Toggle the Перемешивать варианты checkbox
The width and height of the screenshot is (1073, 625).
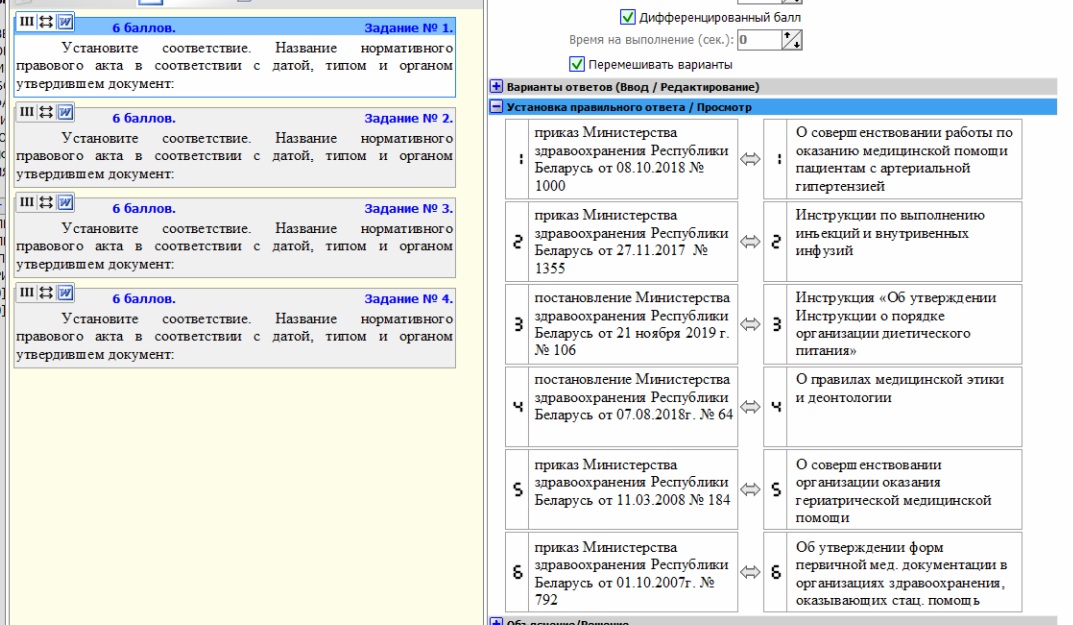[x=577, y=64]
